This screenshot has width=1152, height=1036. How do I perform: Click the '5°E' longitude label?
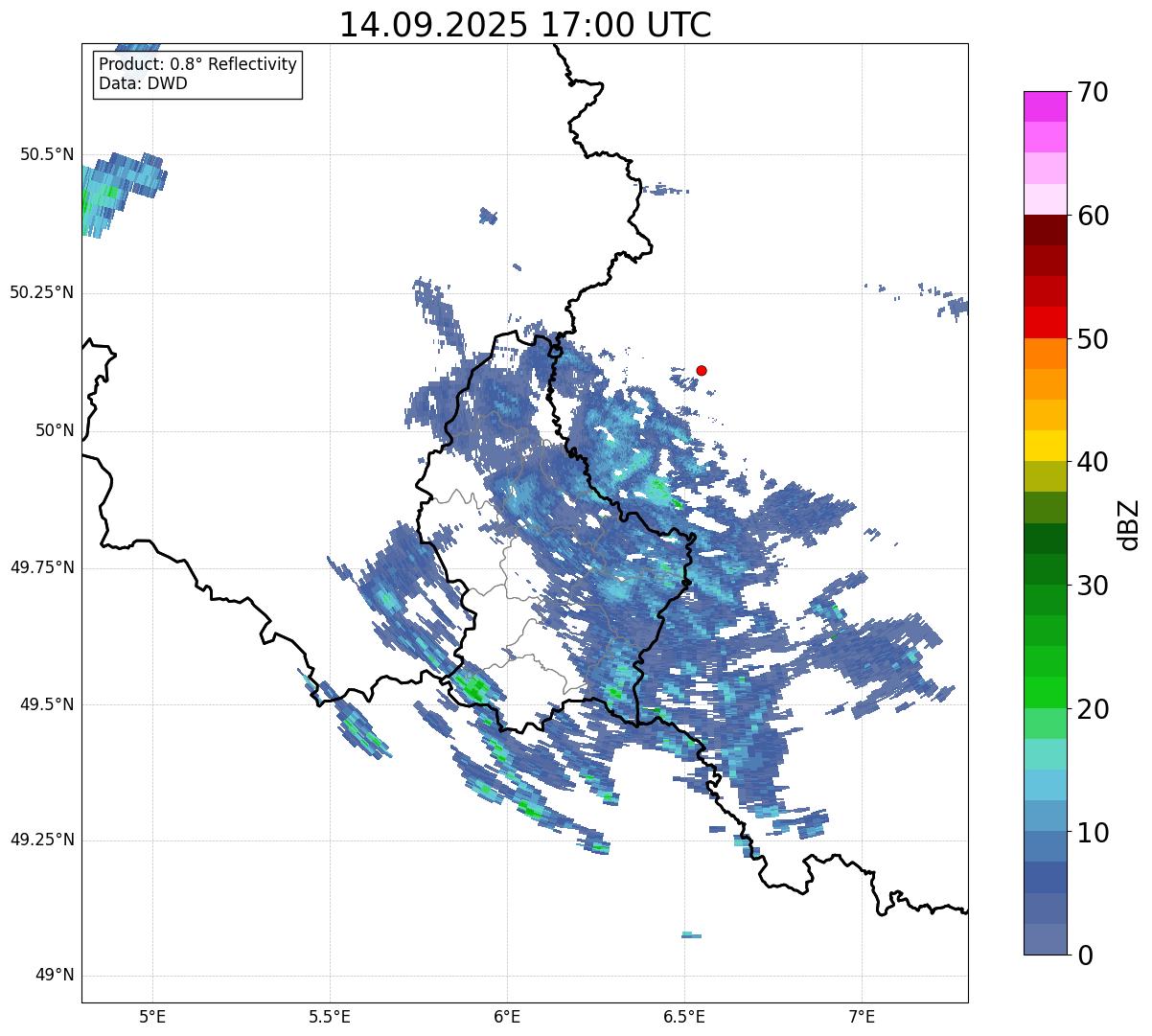coord(152,1016)
